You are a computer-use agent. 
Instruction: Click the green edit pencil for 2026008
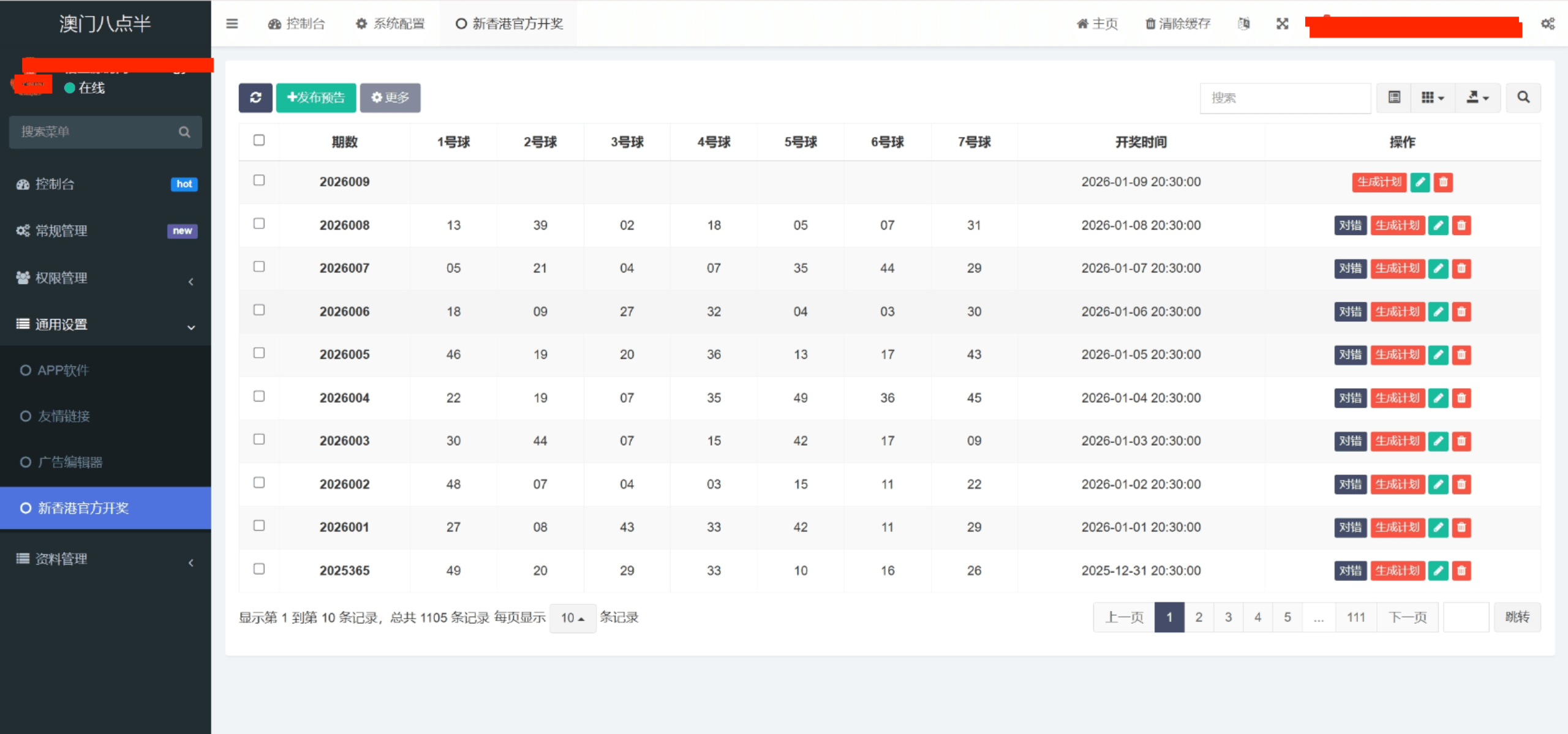coord(1438,225)
